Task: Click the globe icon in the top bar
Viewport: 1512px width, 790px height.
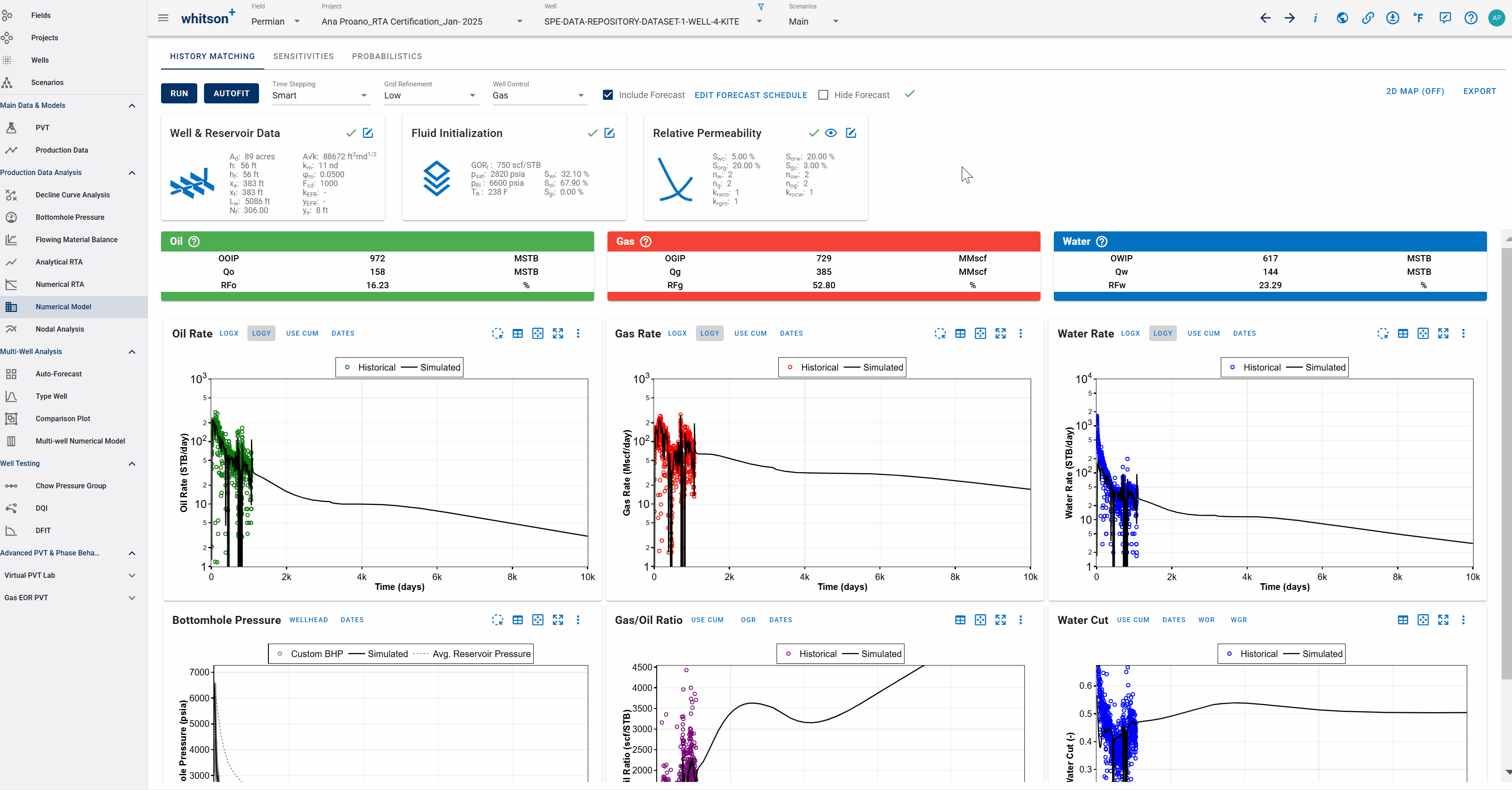Action: (x=1342, y=18)
